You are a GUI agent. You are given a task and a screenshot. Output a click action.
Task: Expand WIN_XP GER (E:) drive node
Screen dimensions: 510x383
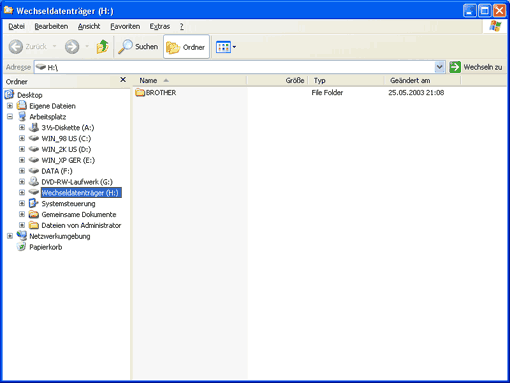[22, 160]
